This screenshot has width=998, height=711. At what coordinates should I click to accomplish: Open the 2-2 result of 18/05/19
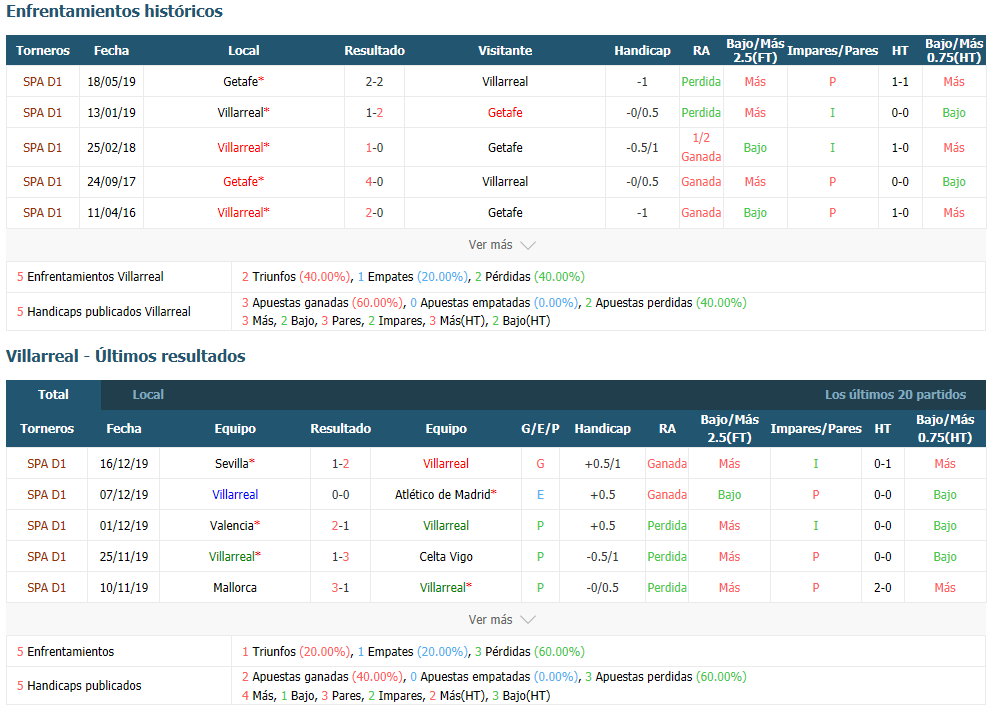point(374,81)
